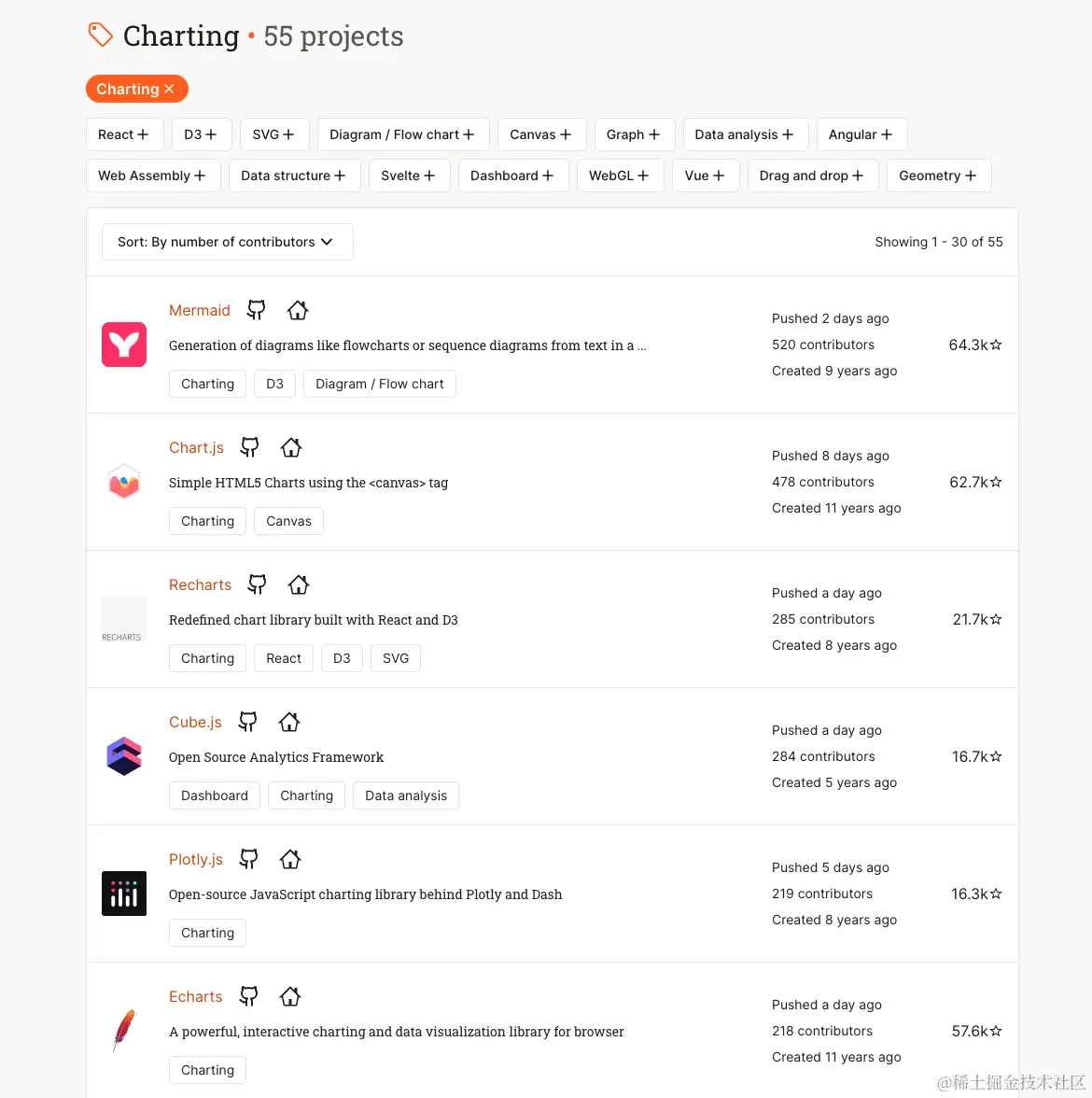Click the Dashboard tag under Cube.js
Viewport: 1092px width, 1098px height.
click(215, 795)
